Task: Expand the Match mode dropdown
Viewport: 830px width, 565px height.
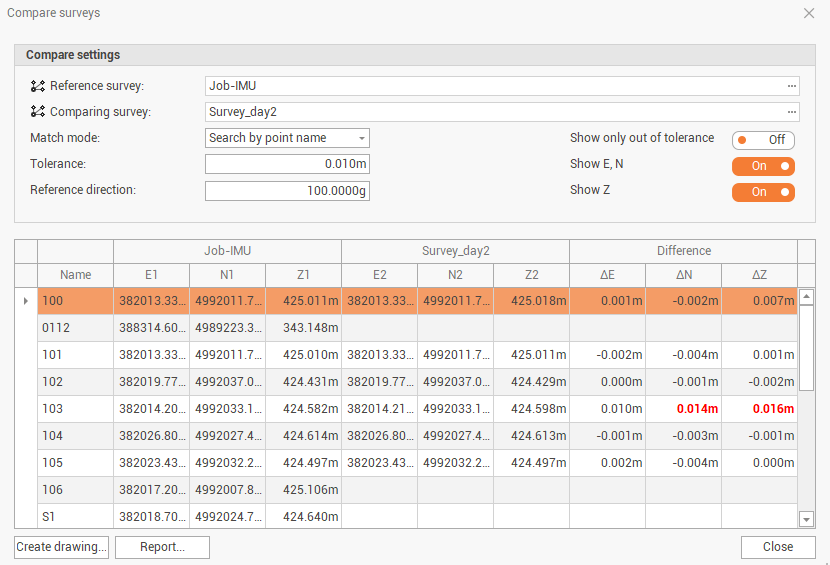Action: click(x=287, y=138)
